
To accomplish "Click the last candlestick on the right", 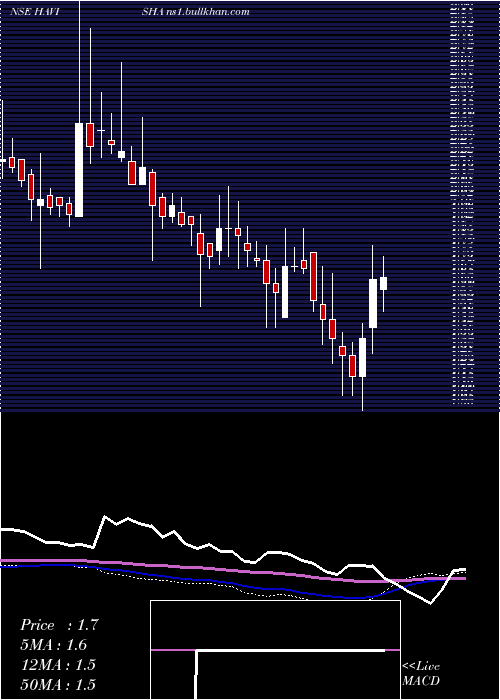I will coord(383,283).
